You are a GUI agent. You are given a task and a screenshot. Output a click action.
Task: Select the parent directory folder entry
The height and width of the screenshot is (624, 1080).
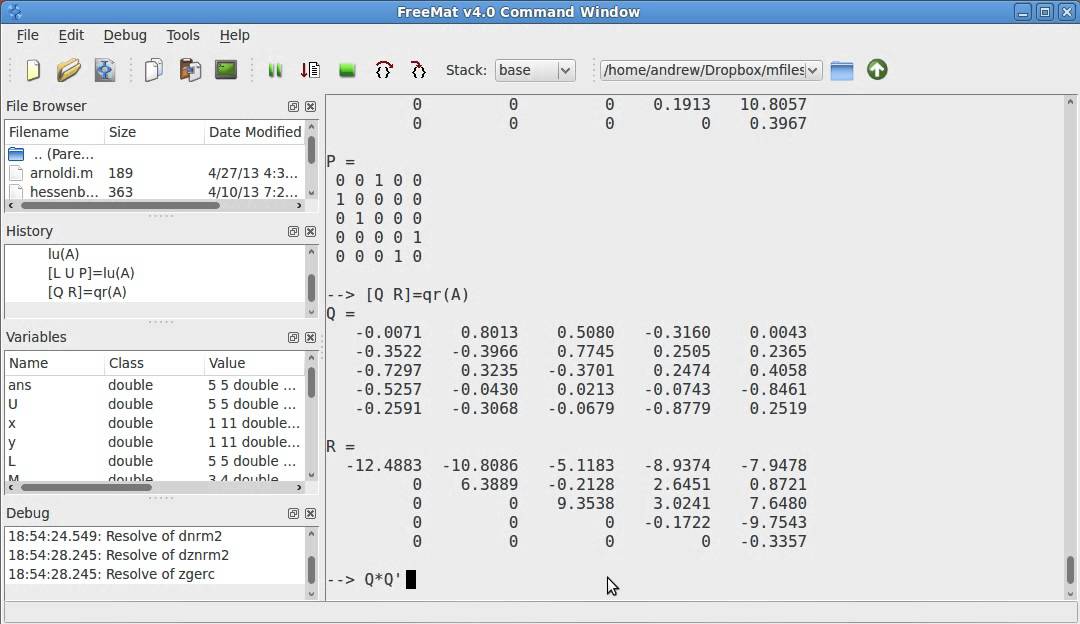point(155,154)
